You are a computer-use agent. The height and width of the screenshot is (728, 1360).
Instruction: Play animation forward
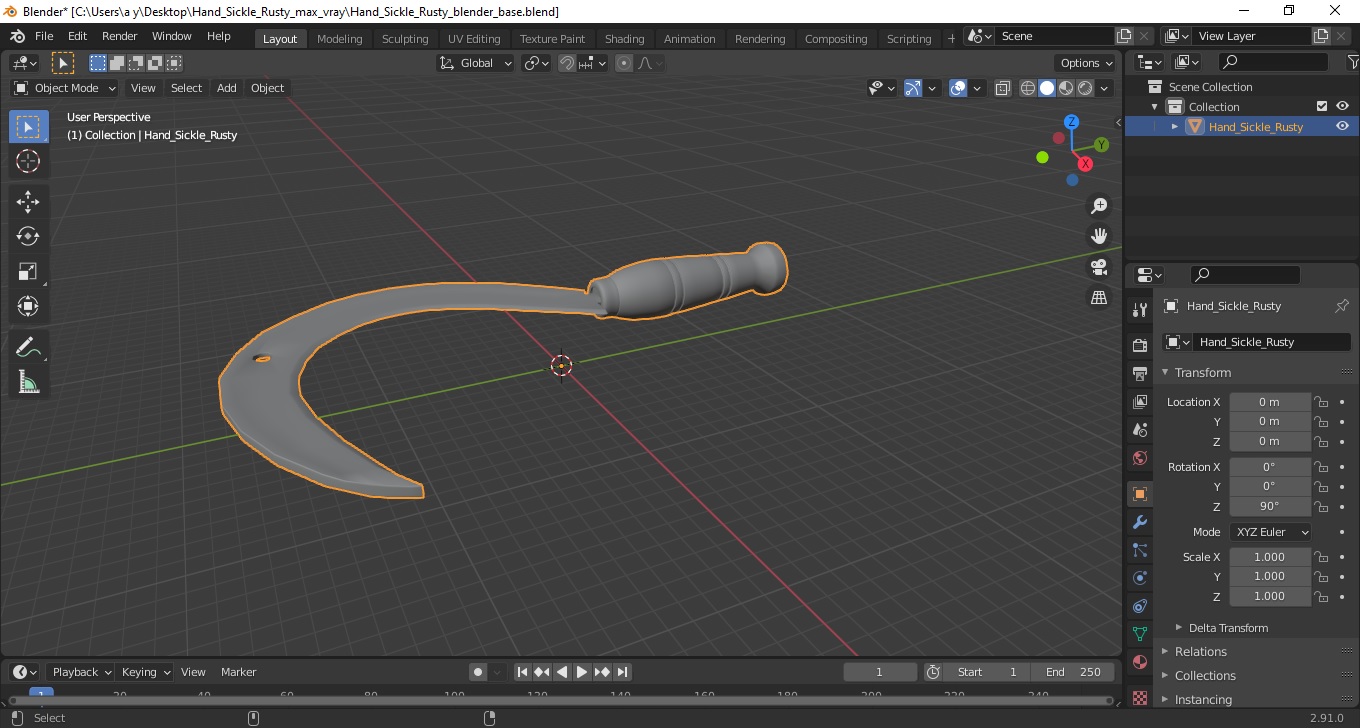click(582, 672)
